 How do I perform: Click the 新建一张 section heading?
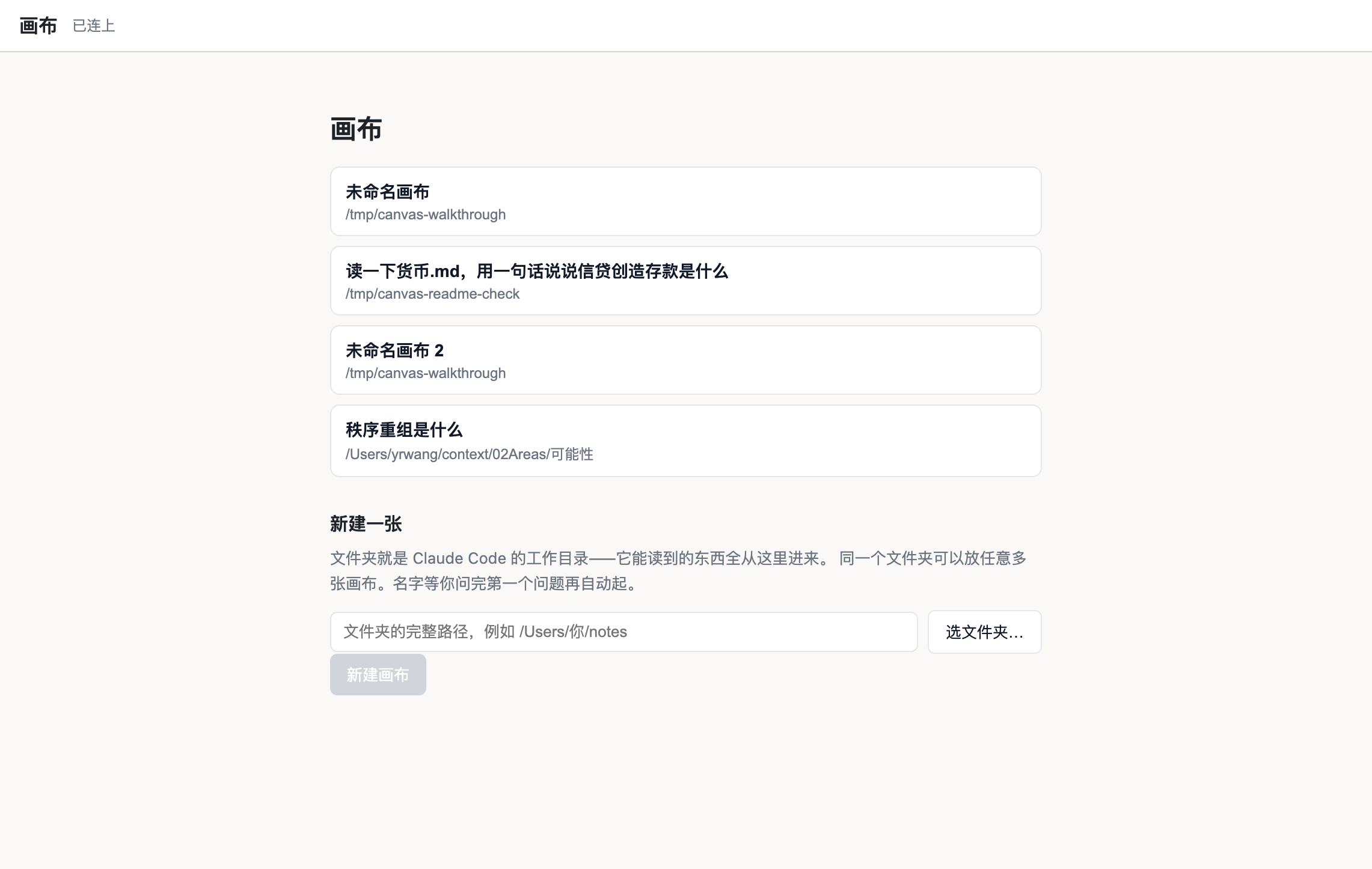(366, 523)
